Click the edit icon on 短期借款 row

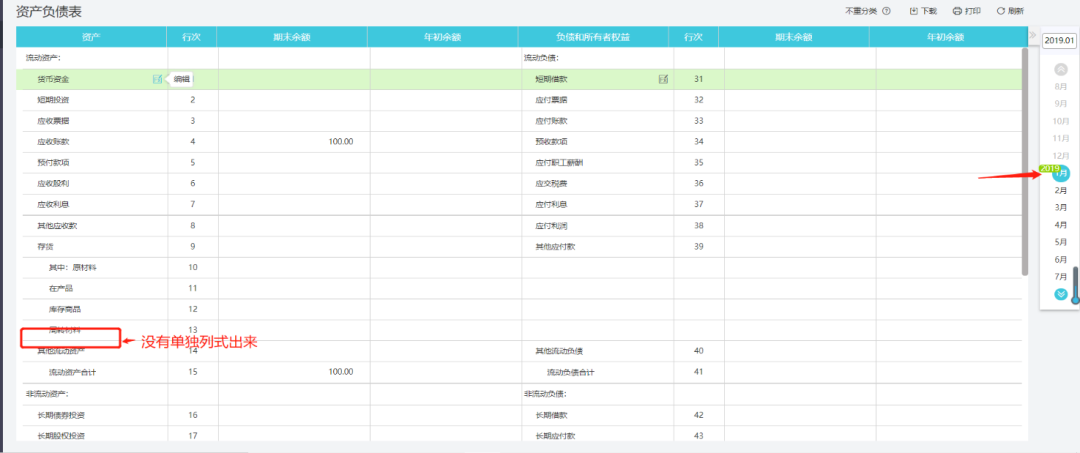(x=663, y=79)
